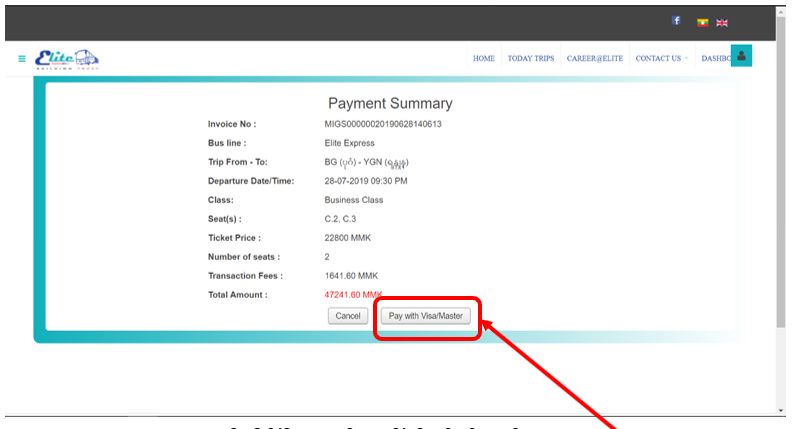Open the Facebook page icon
The image size is (794, 429).
click(x=677, y=21)
